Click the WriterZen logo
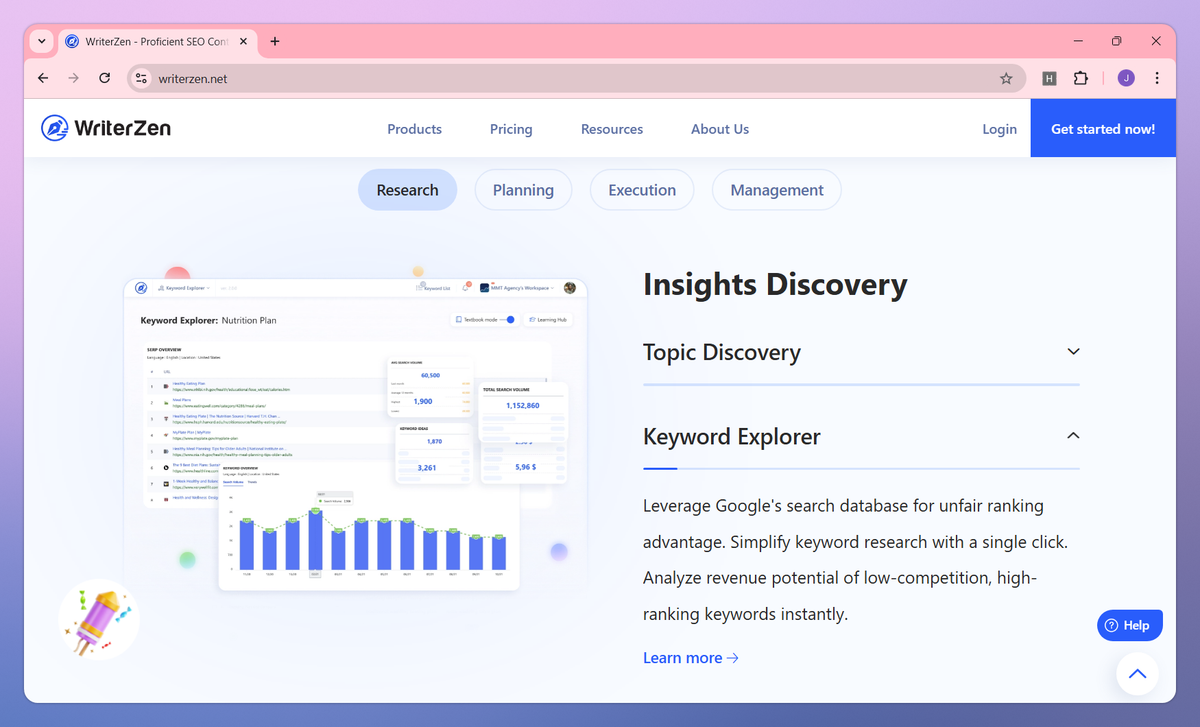 point(106,128)
